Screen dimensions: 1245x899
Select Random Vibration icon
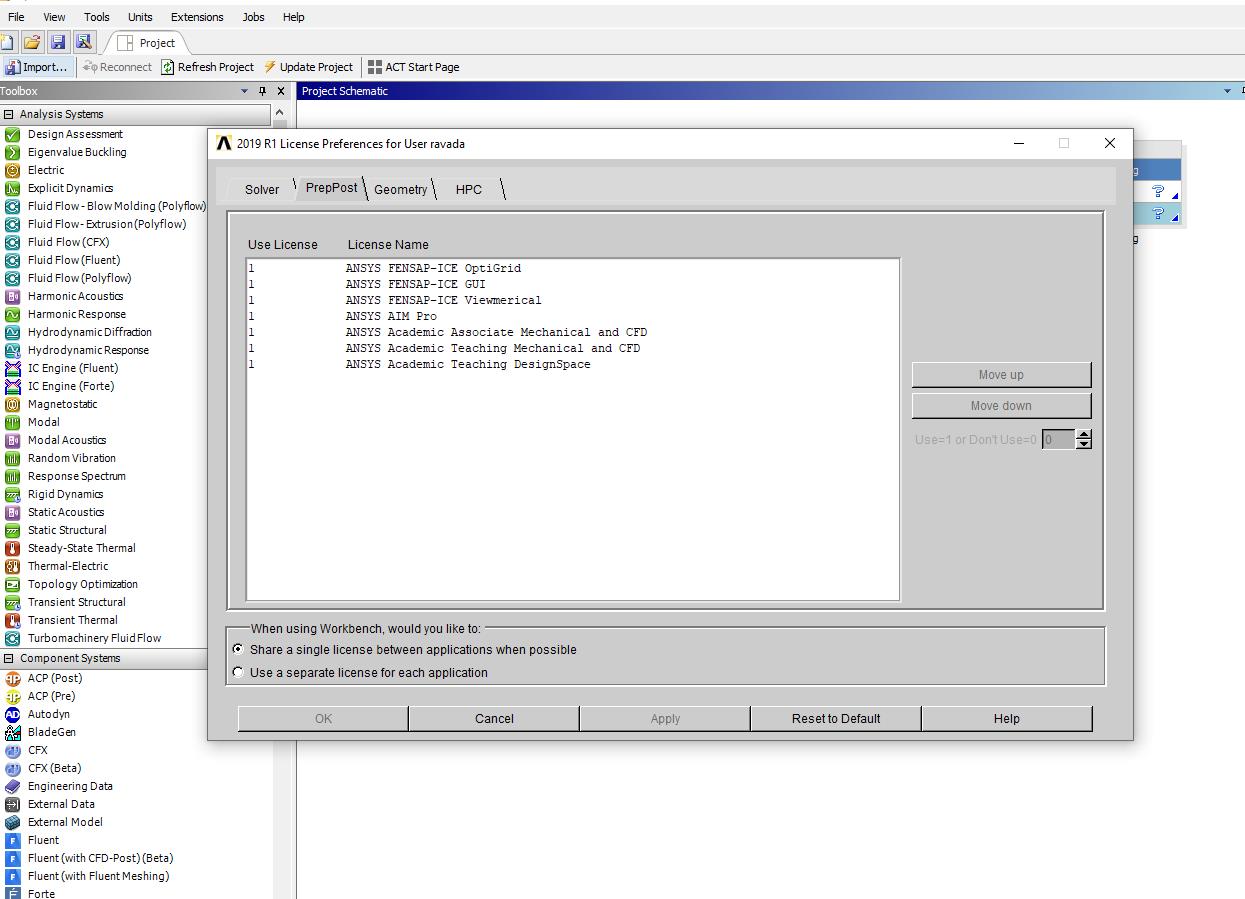12,458
